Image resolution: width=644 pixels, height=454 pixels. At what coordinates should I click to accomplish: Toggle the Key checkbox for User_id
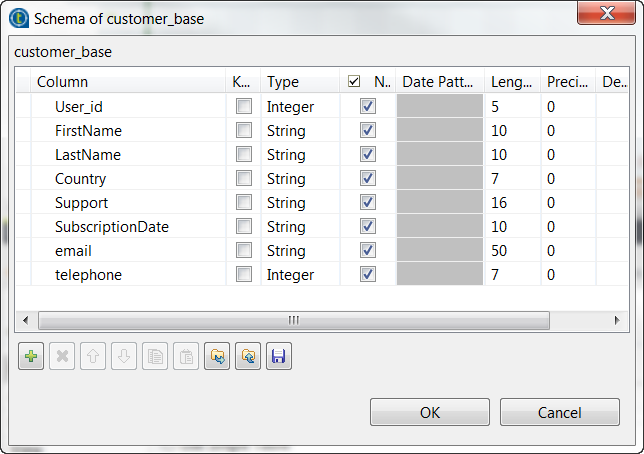click(x=243, y=107)
